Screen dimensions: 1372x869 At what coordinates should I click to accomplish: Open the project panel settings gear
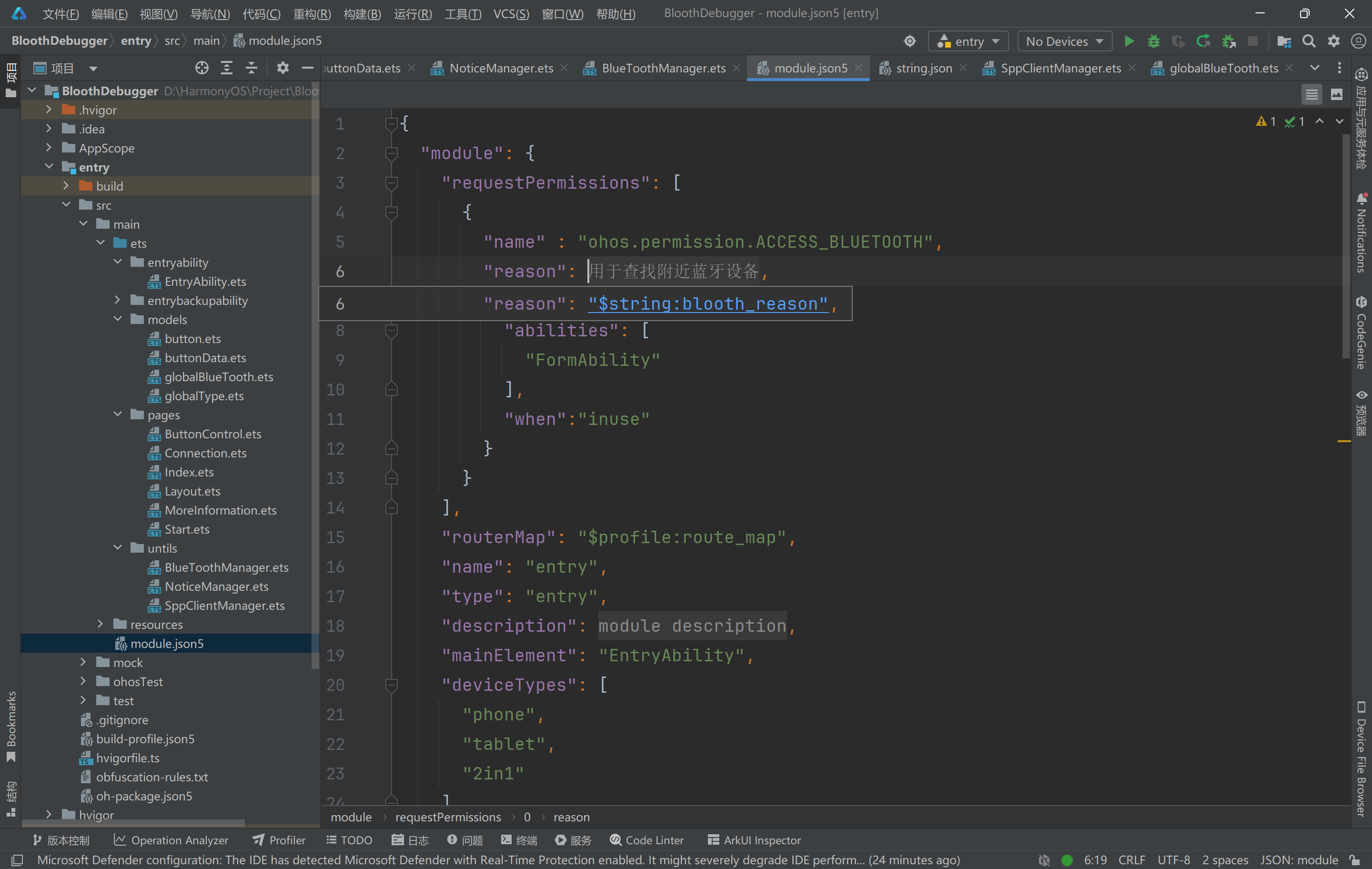[282, 69]
